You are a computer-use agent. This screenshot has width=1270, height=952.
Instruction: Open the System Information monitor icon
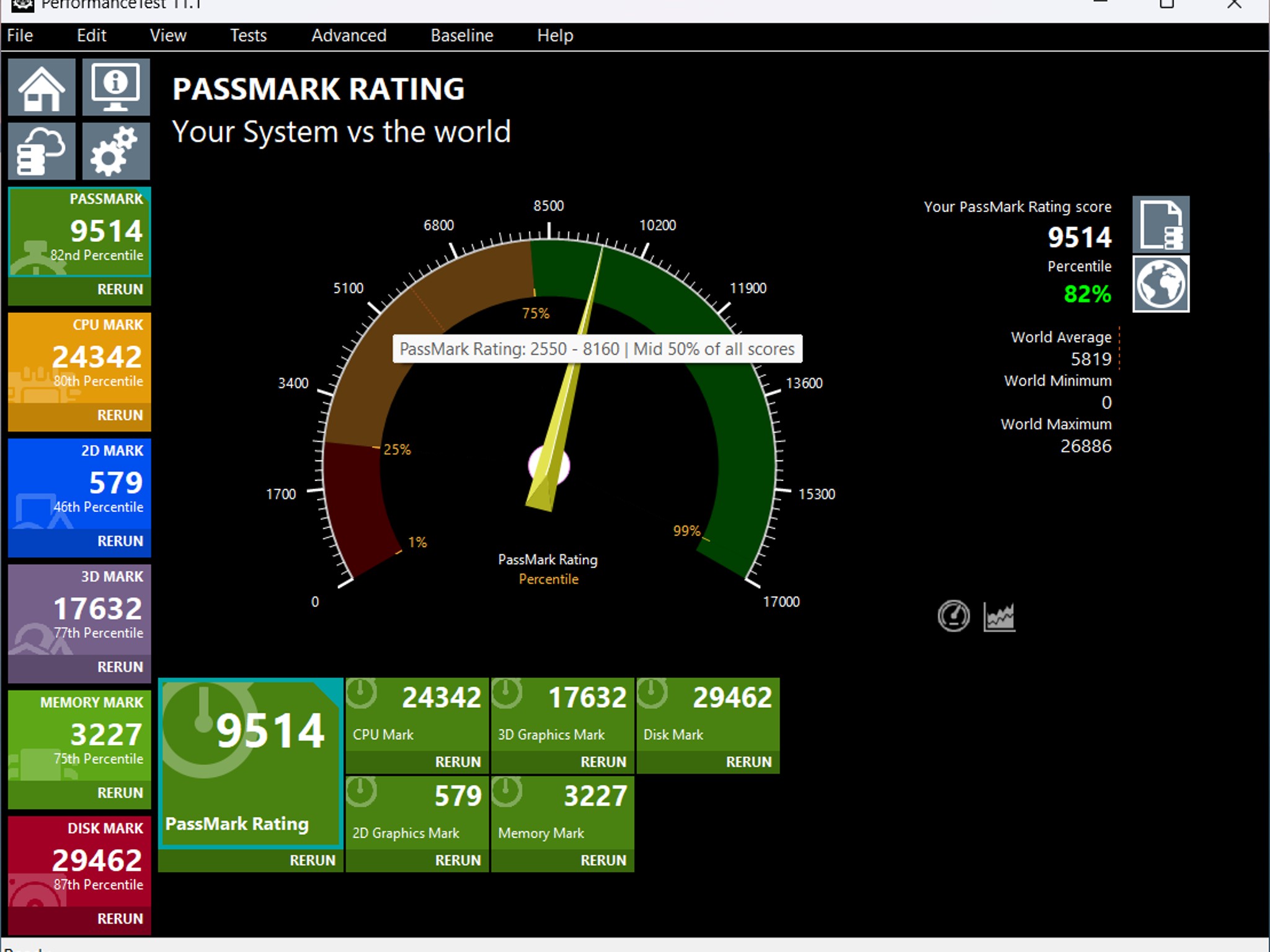pos(116,87)
